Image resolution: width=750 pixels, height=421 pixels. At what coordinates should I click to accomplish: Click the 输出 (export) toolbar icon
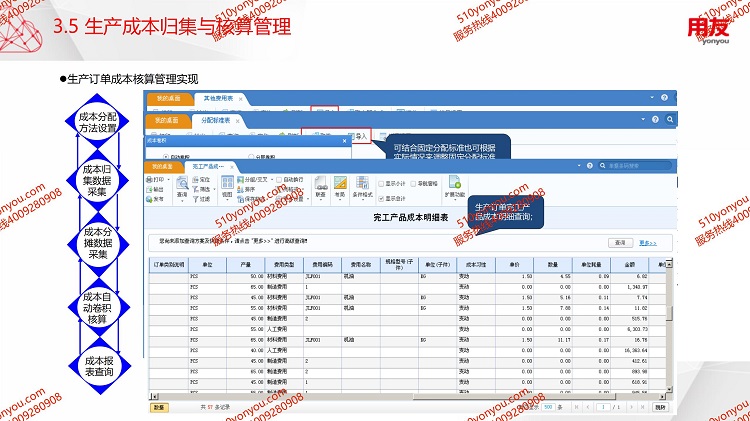159,189
